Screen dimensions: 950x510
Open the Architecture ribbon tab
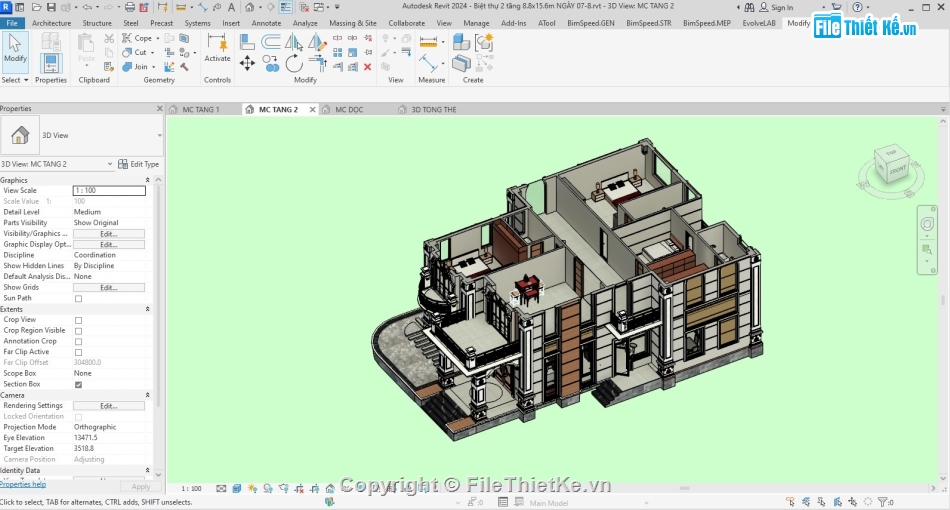(51, 23)
